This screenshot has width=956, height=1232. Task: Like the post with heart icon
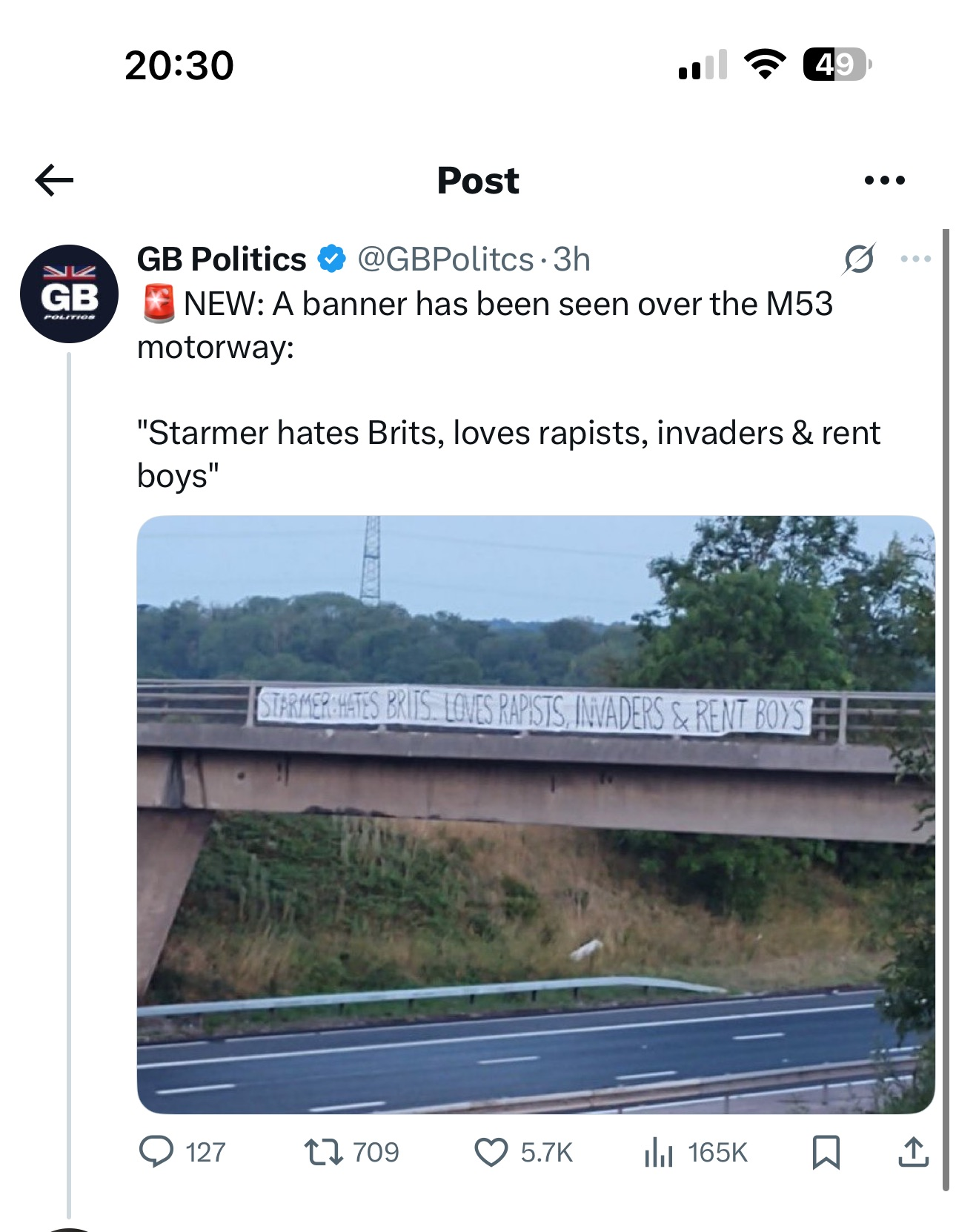click(491, 1153)
